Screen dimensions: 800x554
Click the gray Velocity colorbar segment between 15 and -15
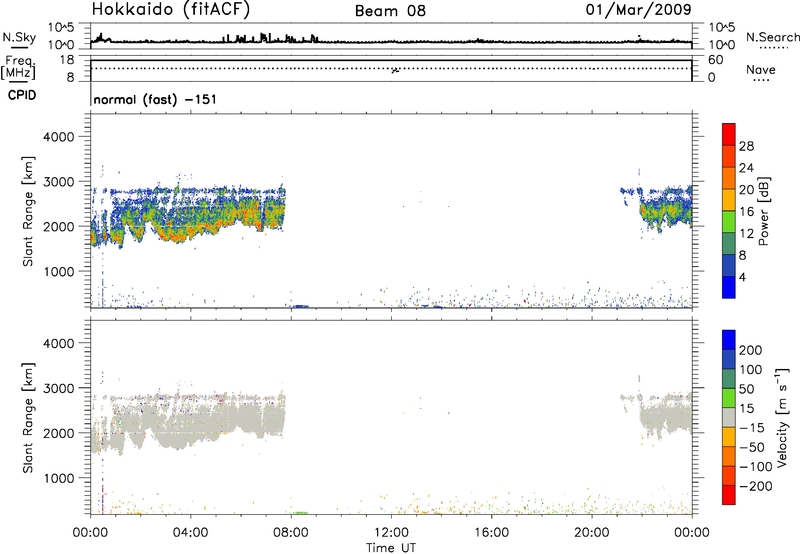(729, 417)
